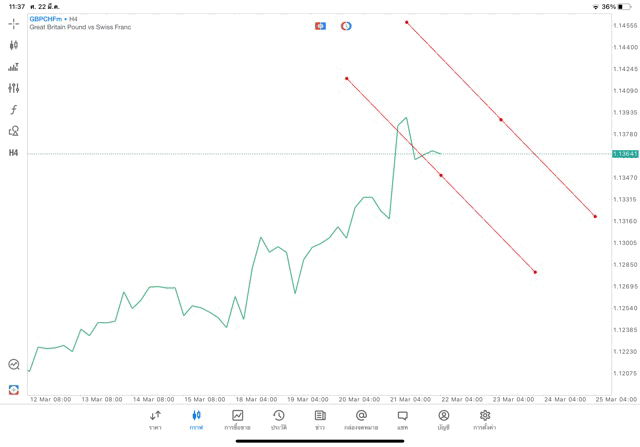The width and height of the screenshot is (640, 447).
Task: Open the ประวัติ history tab
Action: coord(278,420)
